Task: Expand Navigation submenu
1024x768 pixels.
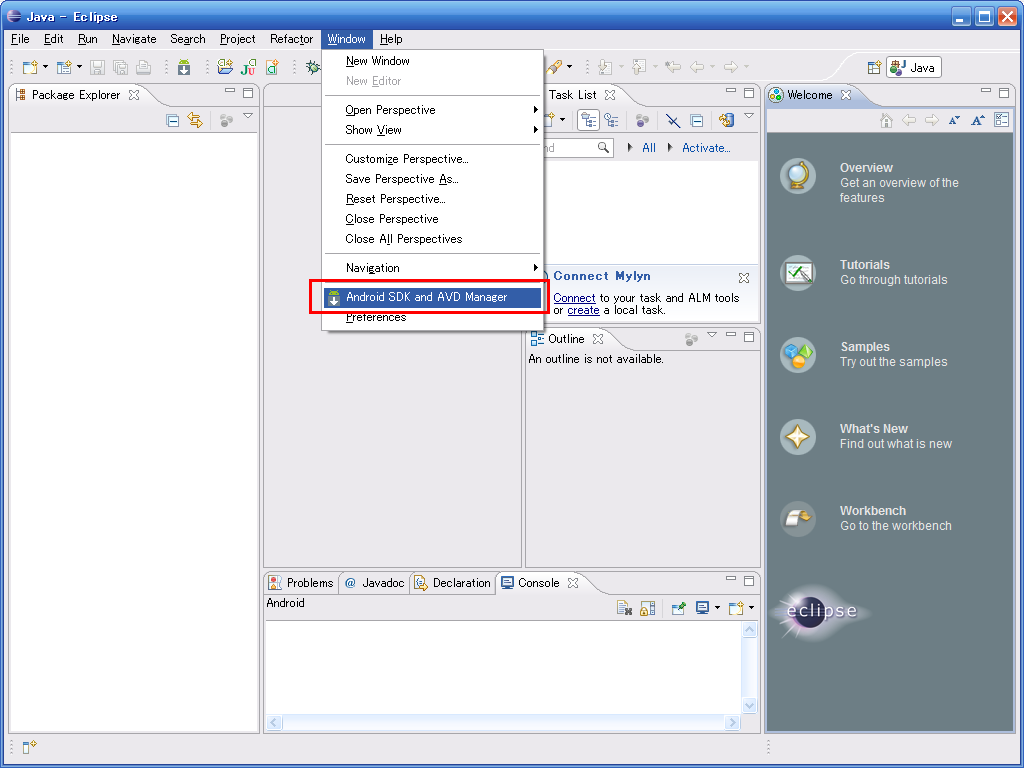Action: pos(432,268)
